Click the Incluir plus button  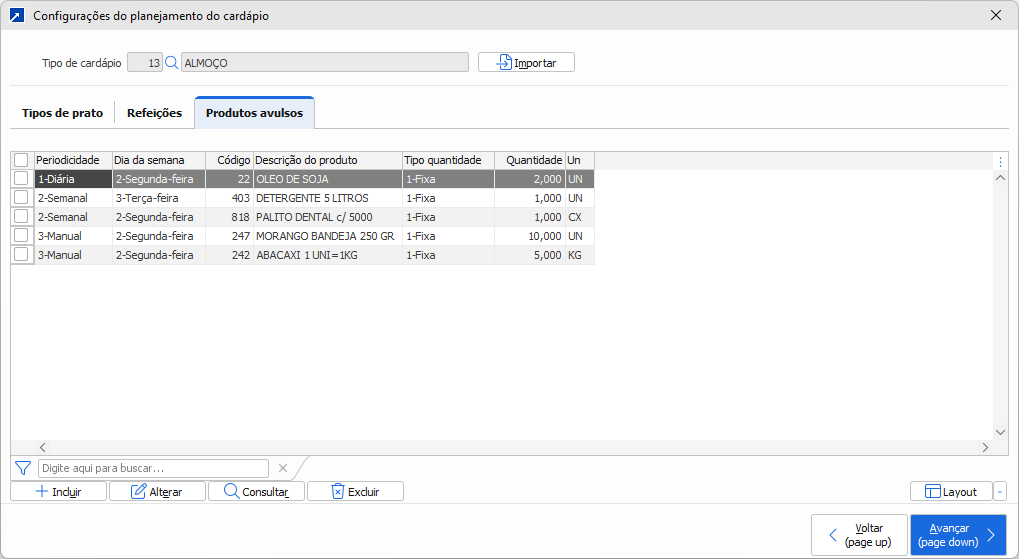pyautogui.click(x=58, y=492)
